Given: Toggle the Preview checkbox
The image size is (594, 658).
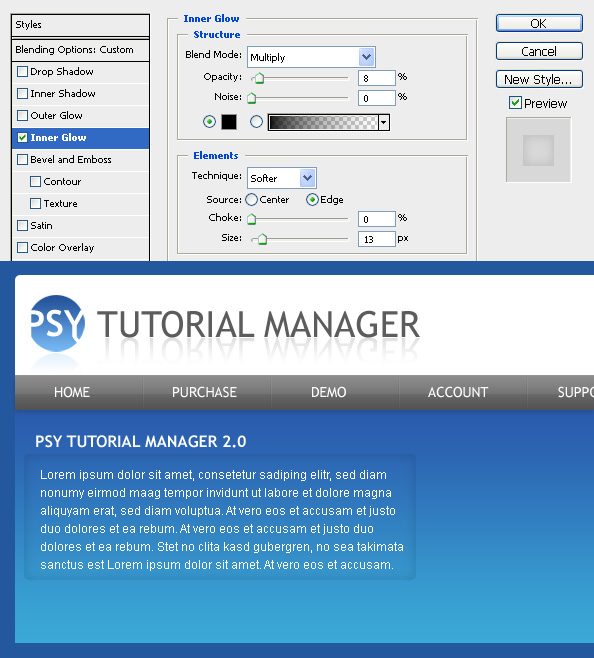Looking at the screenshot, I should pos(515,103).
